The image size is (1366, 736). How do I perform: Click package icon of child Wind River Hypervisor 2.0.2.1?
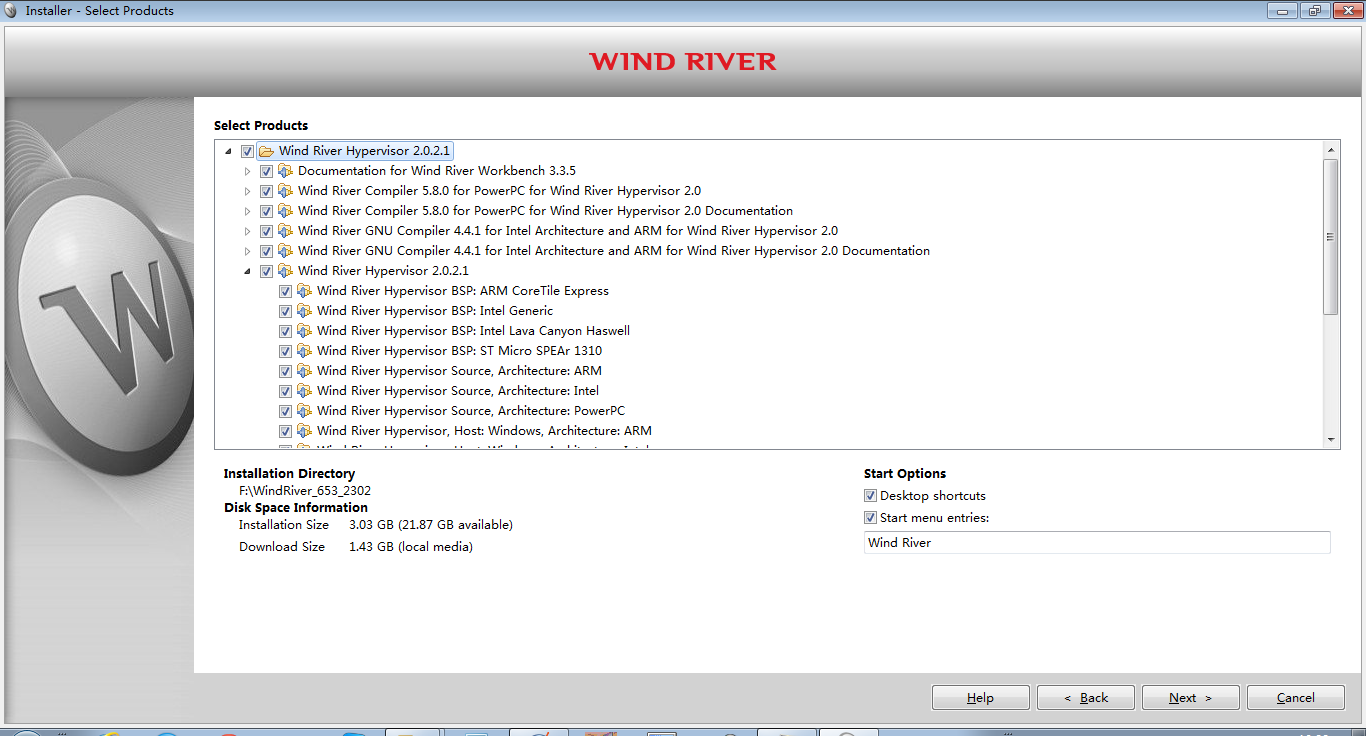pyautogui.click(x=285, y=271)
